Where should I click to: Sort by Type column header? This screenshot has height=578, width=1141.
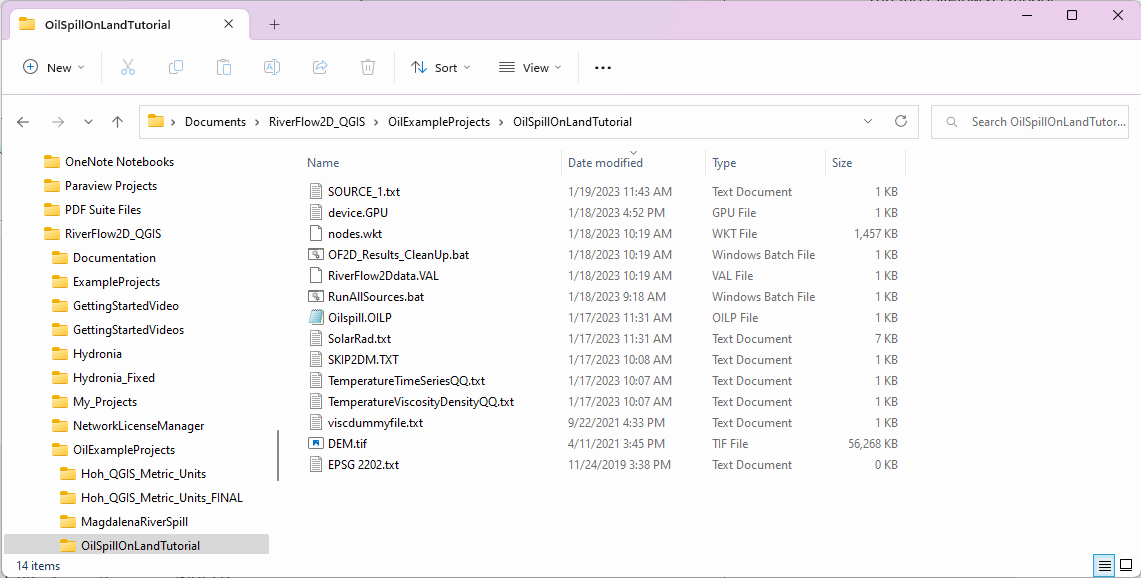(724, 163)
